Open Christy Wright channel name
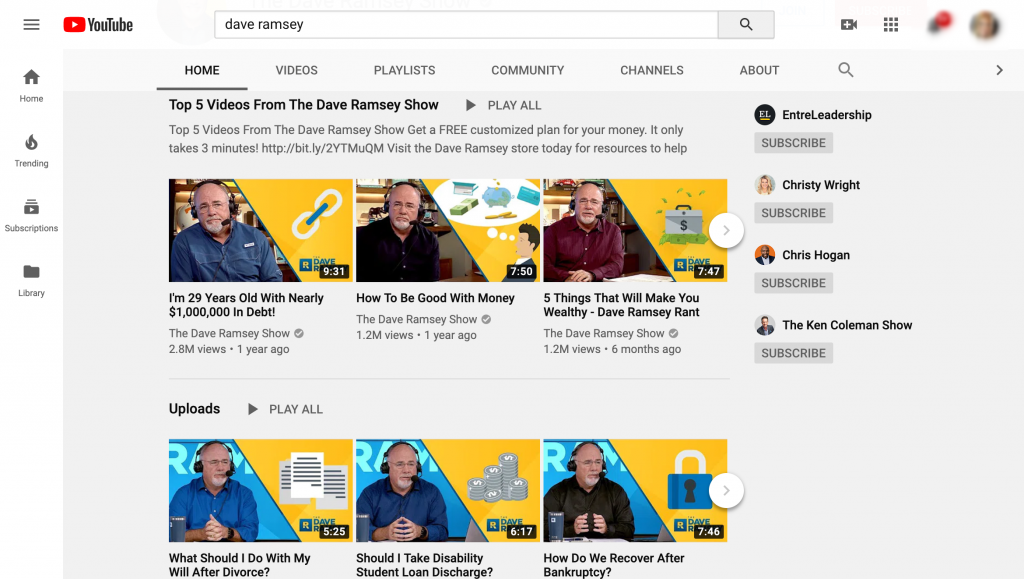Viewport: 1024px width, 579px height. click(821, 185)
